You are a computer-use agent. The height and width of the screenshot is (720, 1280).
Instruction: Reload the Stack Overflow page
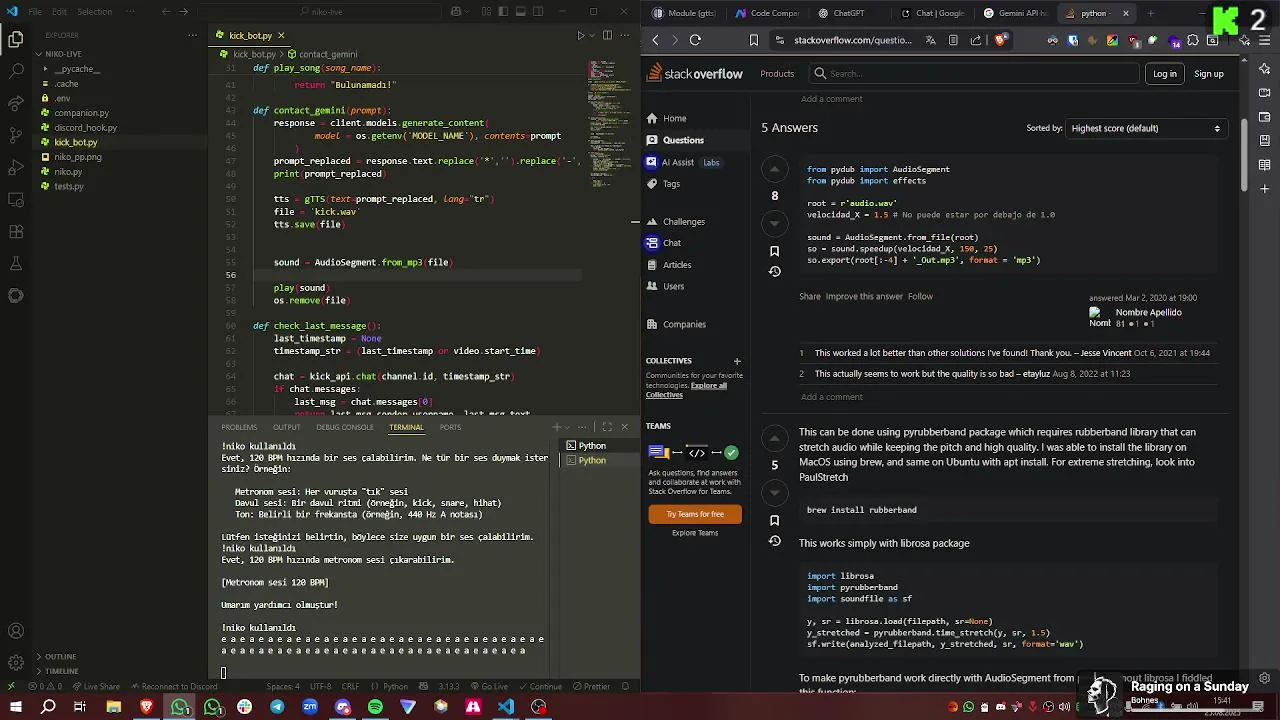[695, 40]
